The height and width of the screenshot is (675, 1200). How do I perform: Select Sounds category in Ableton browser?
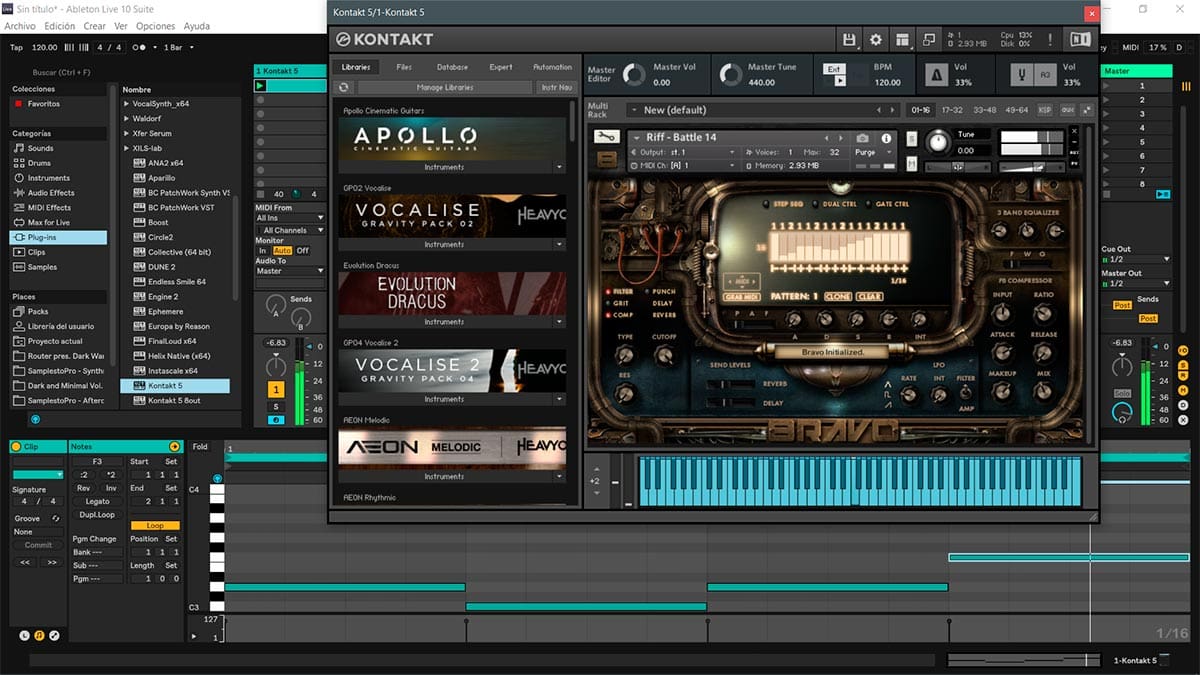41,148
